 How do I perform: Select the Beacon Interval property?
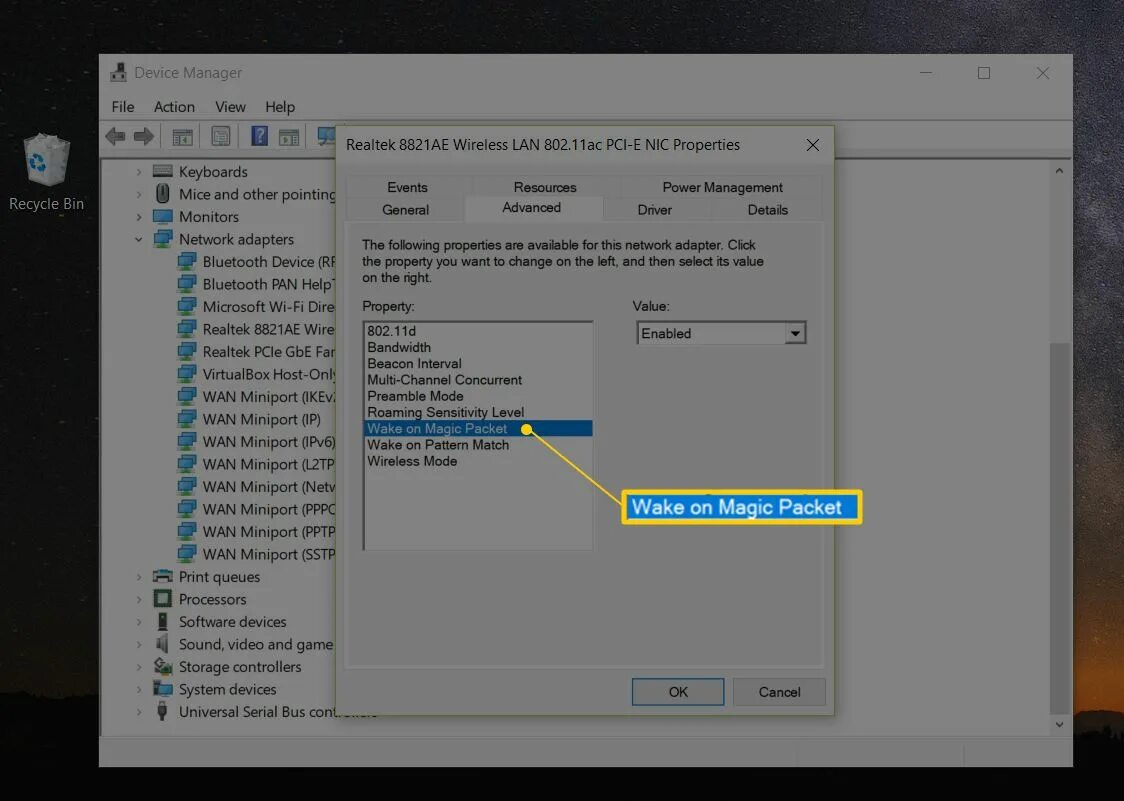[478, 364]
